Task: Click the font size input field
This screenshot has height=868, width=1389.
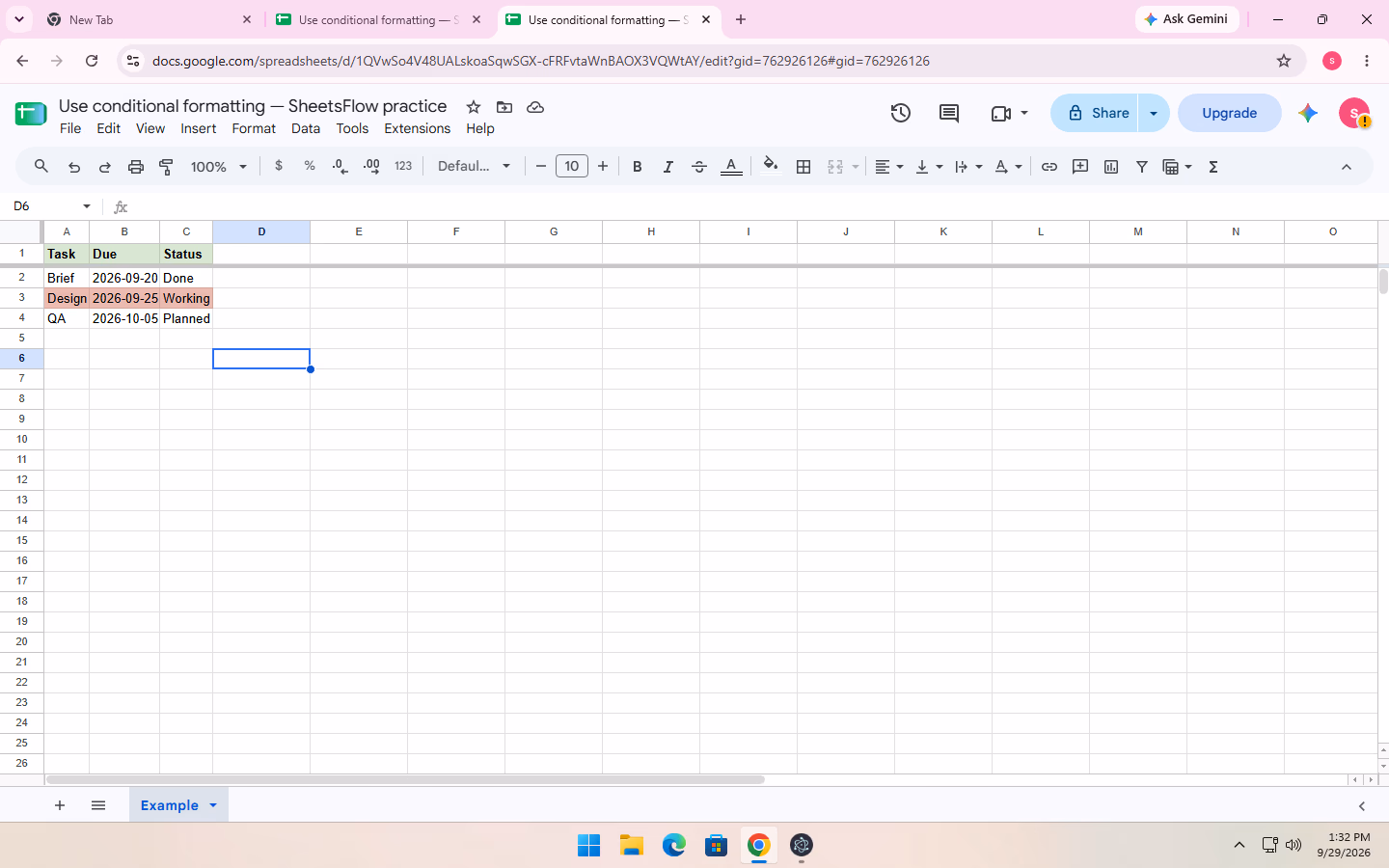Action: [x=572, y=166]
